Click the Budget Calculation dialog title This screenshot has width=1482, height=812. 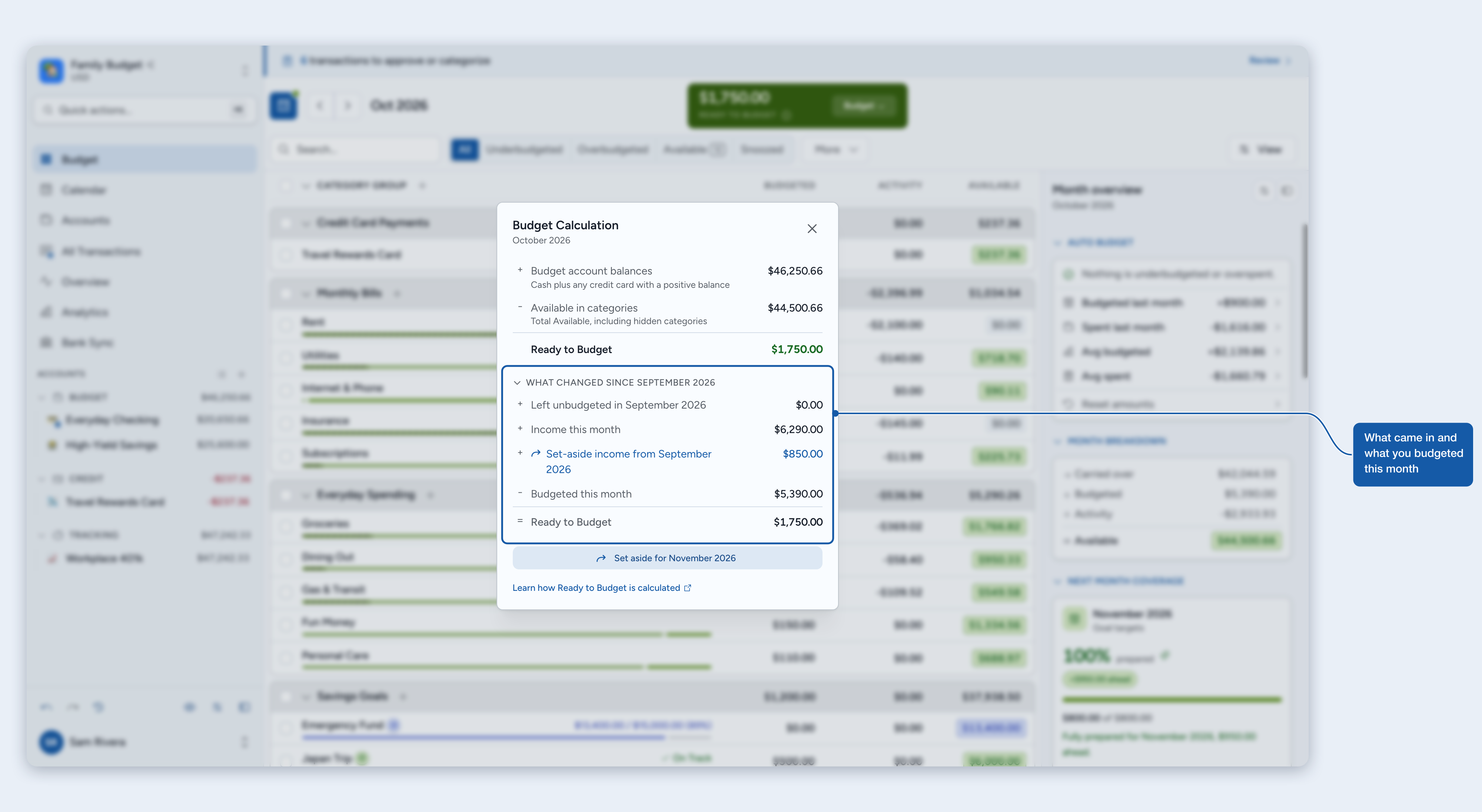click(565, 226)
